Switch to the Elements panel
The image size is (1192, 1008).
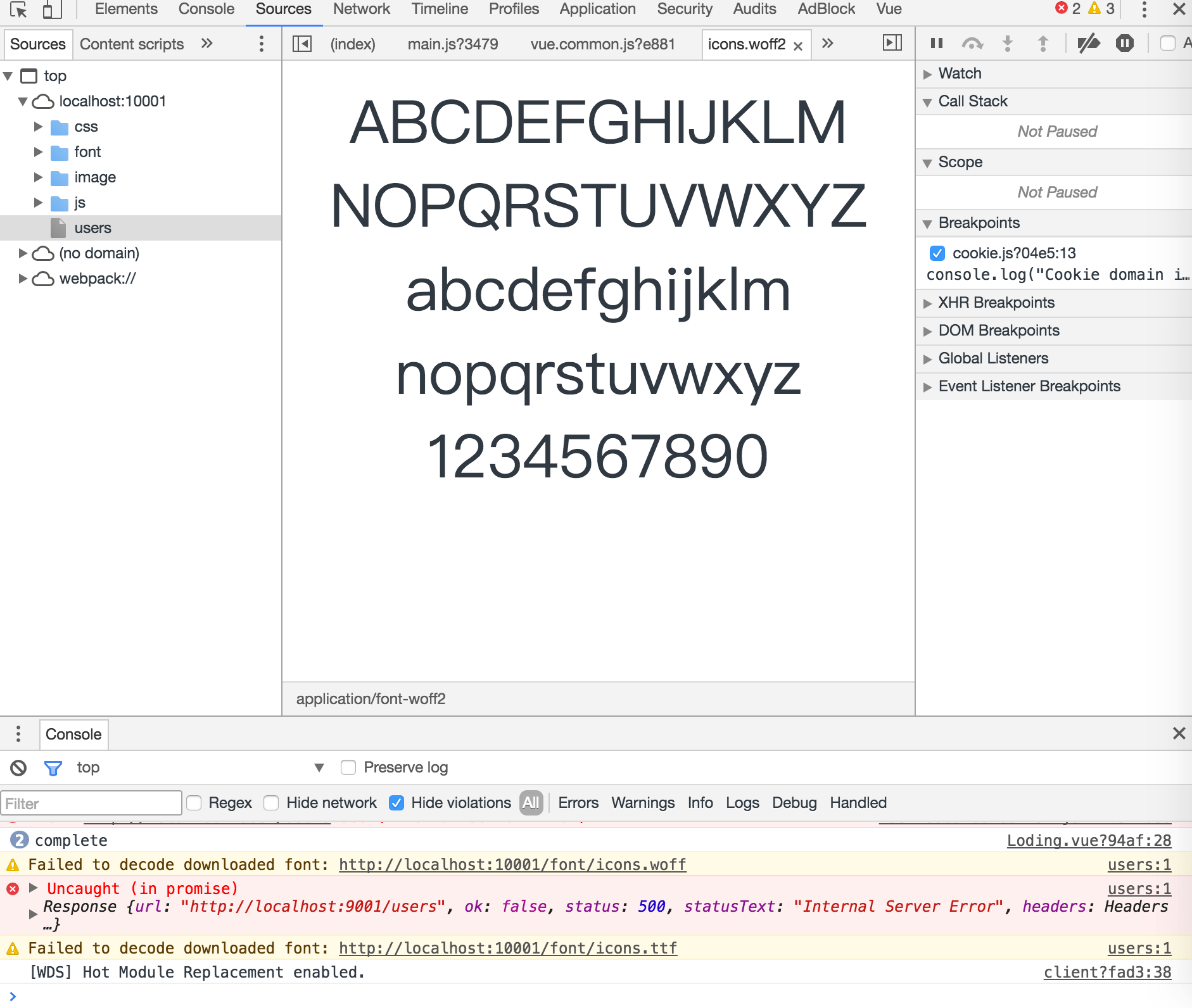tap(126, 9)
